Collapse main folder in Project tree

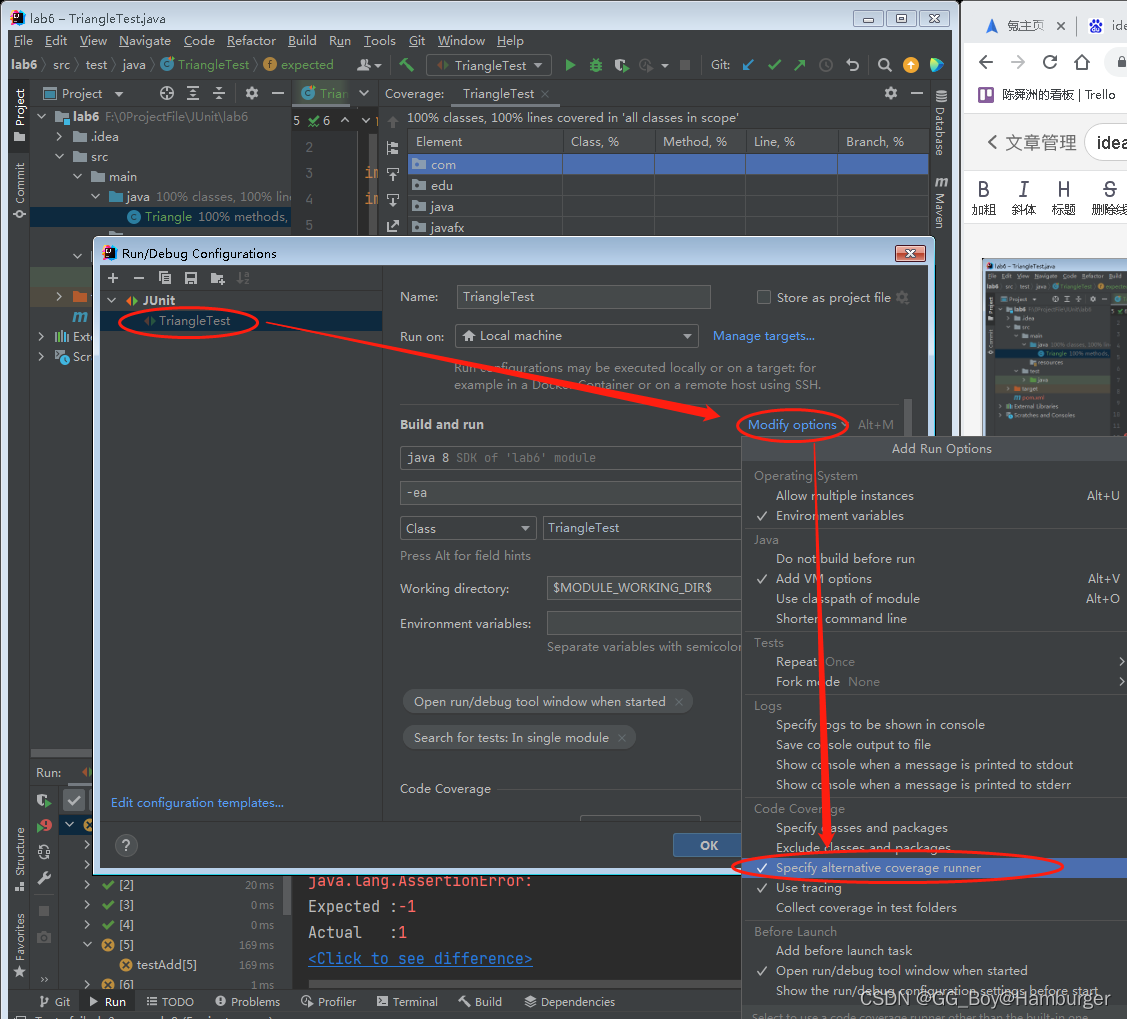click(77, 177)
